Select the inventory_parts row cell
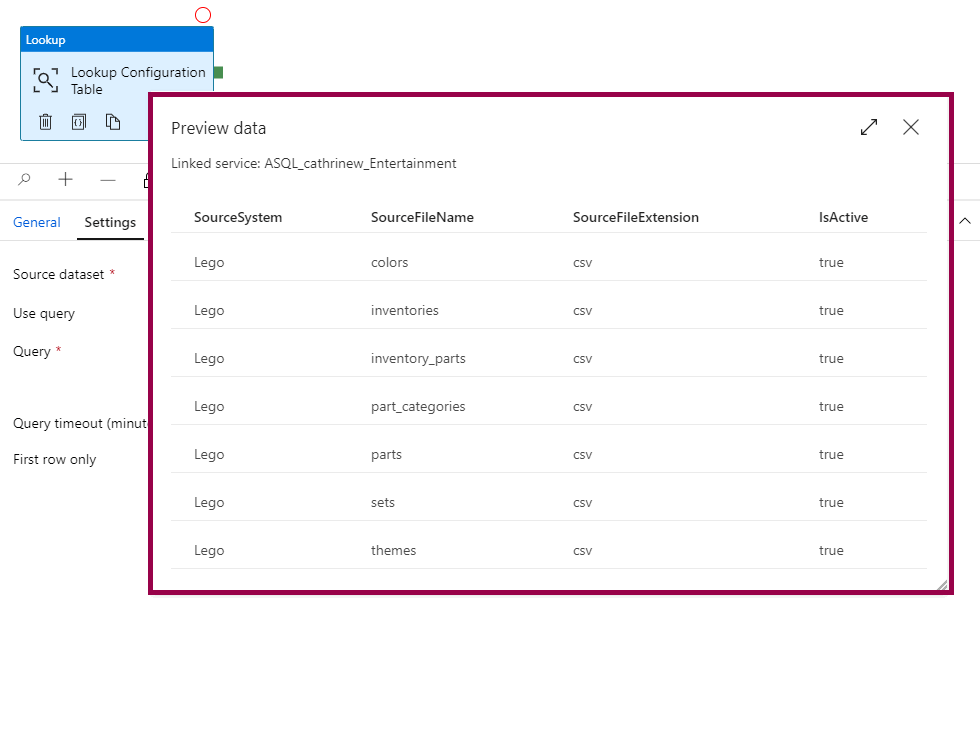 pos(418,358)
